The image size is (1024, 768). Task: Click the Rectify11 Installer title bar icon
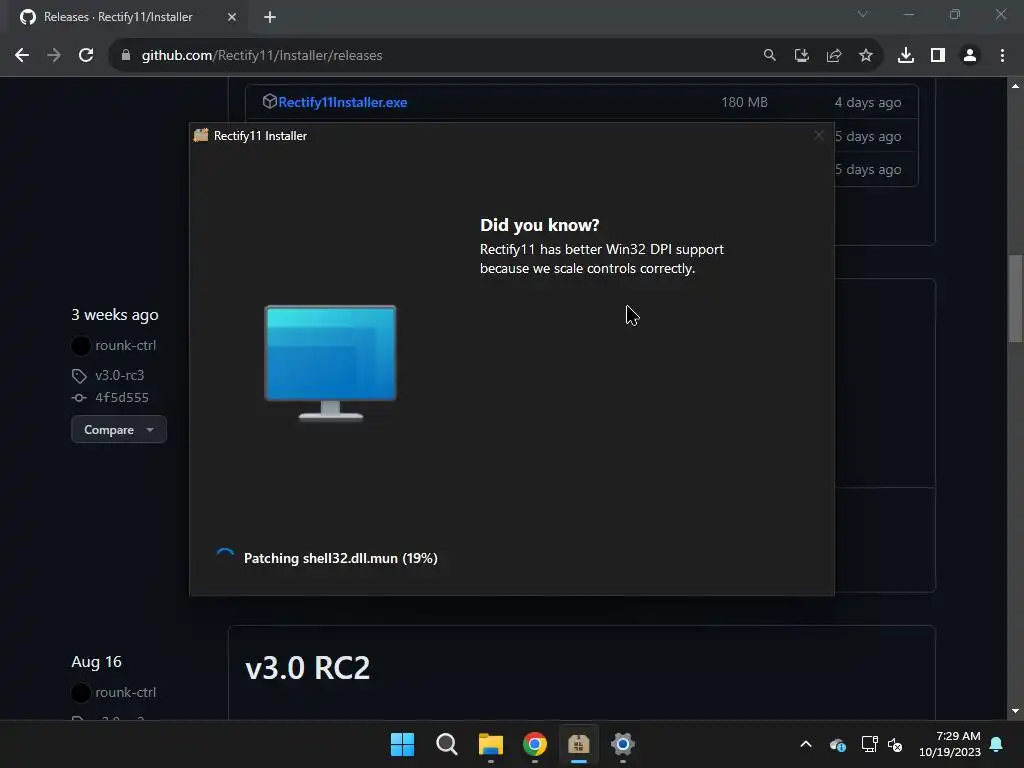tap(200, 135)
